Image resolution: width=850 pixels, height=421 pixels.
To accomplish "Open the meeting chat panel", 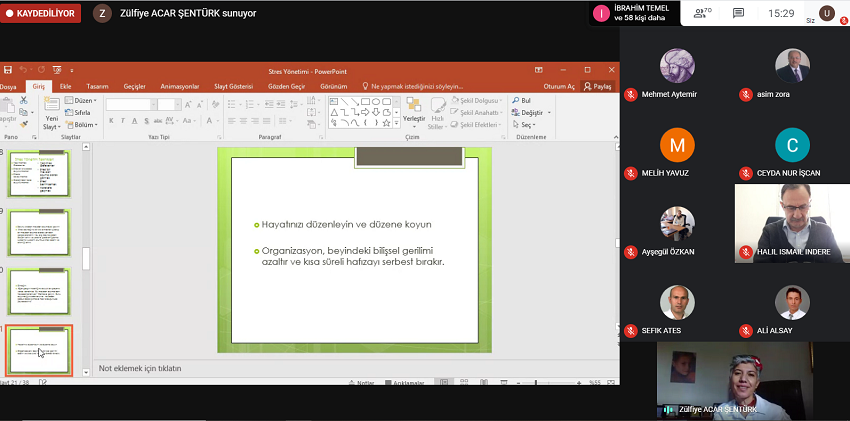I will tap(738, 13).
